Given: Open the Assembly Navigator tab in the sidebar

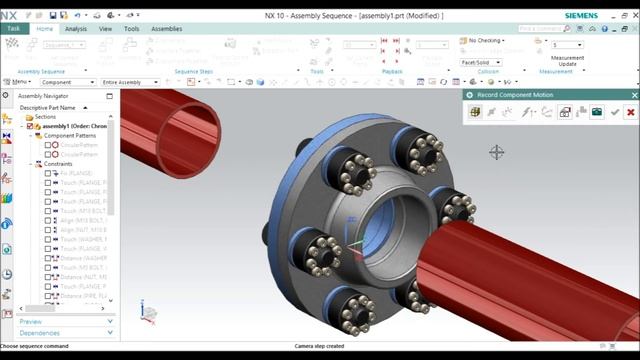Looking at the screenshot, I should (7, 119).
